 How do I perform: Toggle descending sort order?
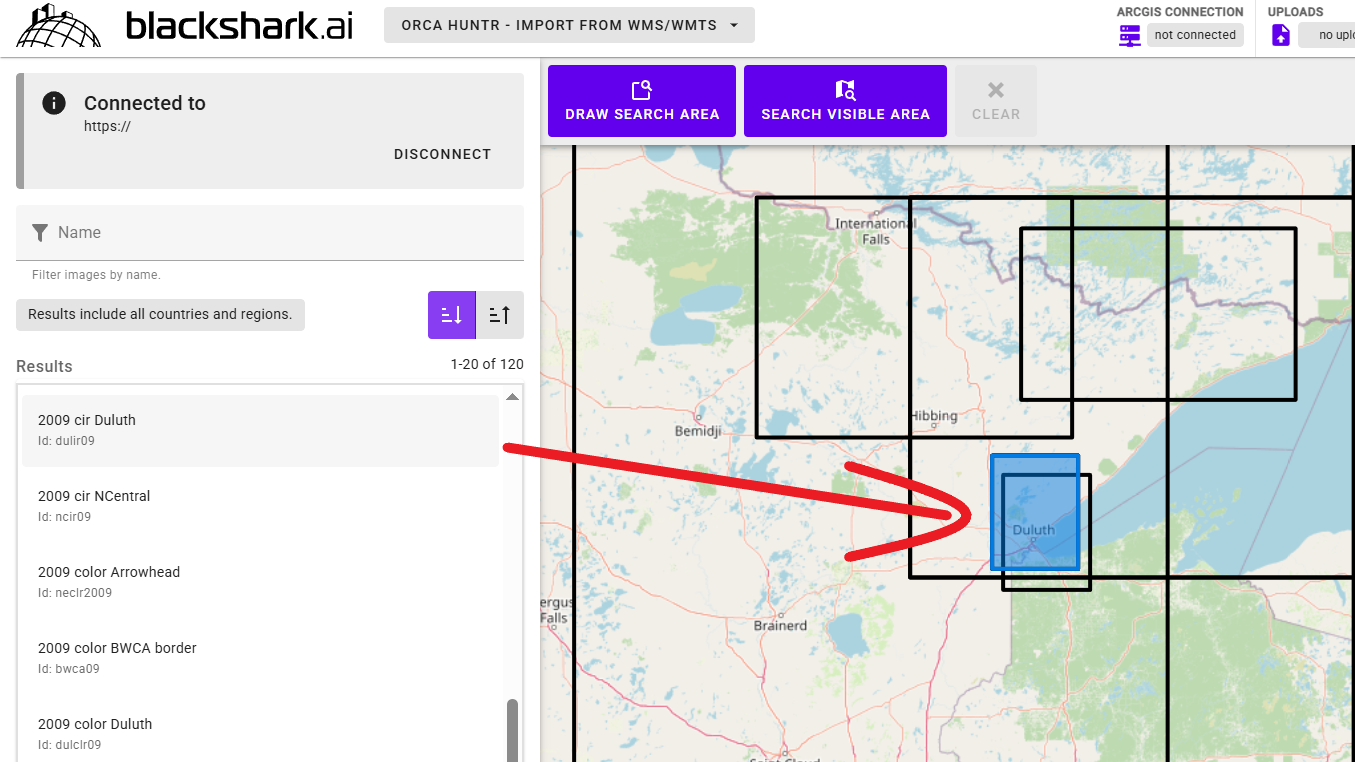pos(451,315)
